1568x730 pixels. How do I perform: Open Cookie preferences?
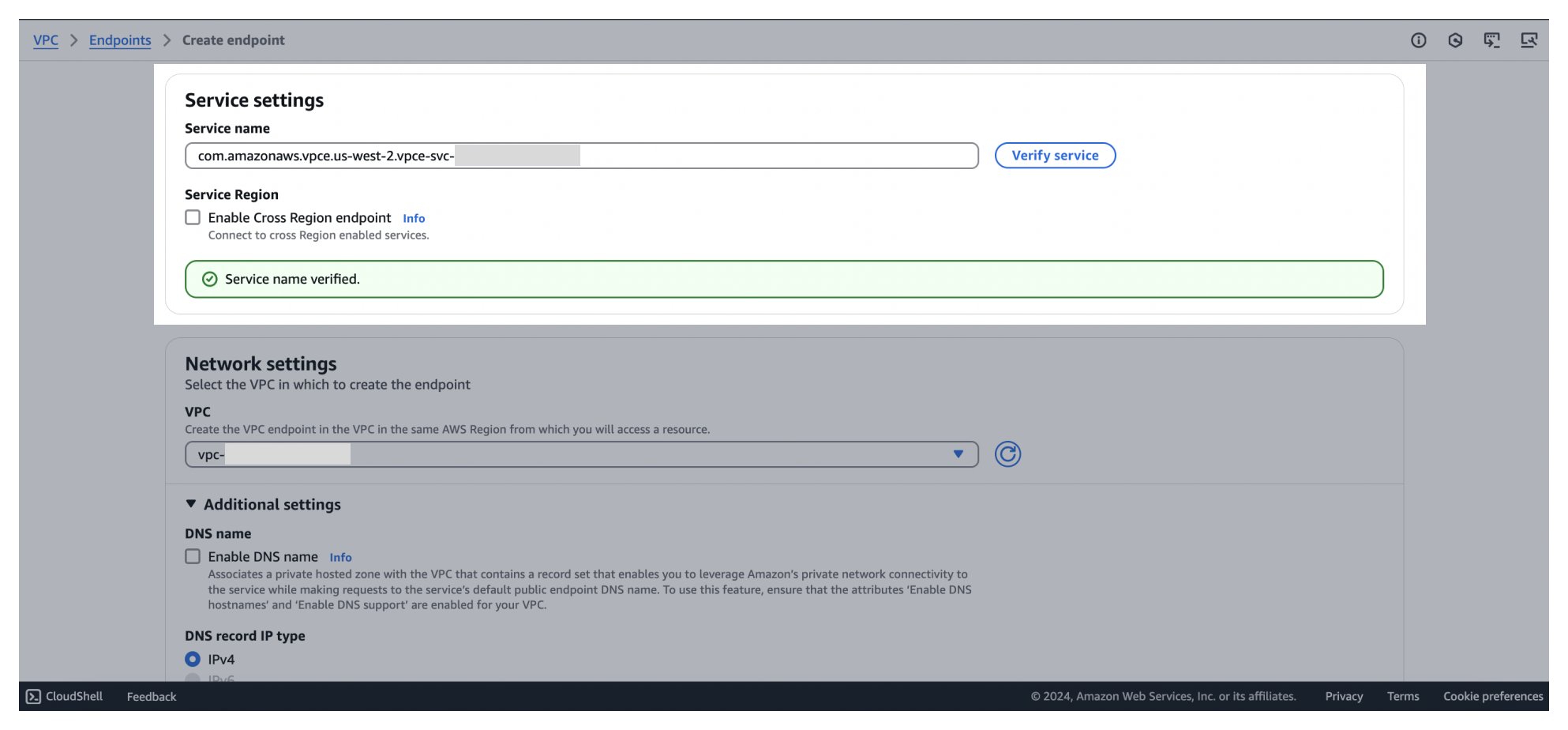tap(1493, 696)
